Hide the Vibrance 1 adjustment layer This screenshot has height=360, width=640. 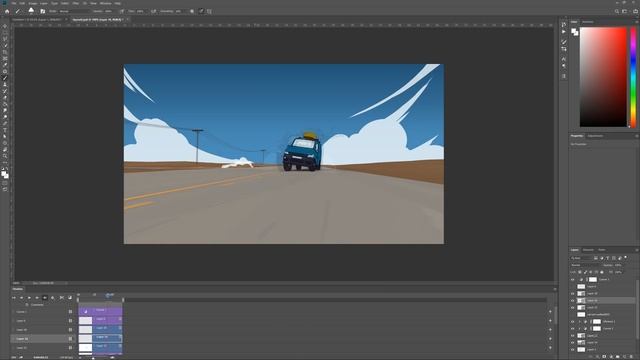[572, 322]
